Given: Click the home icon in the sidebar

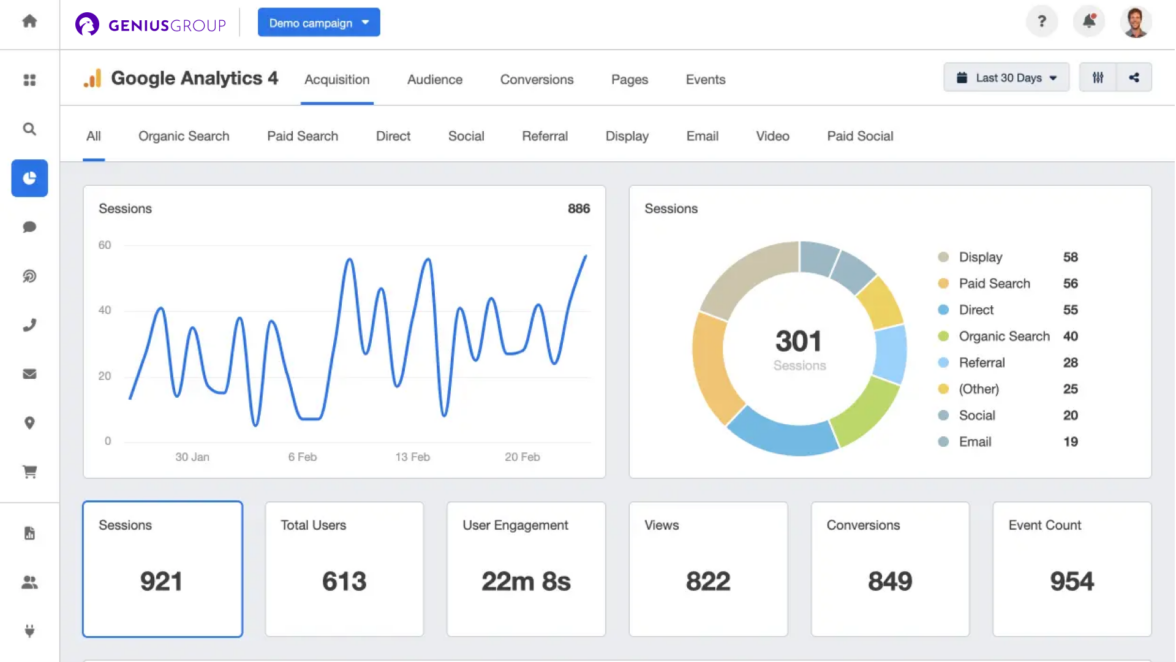Looking at the screenshot, I should 29,21.
